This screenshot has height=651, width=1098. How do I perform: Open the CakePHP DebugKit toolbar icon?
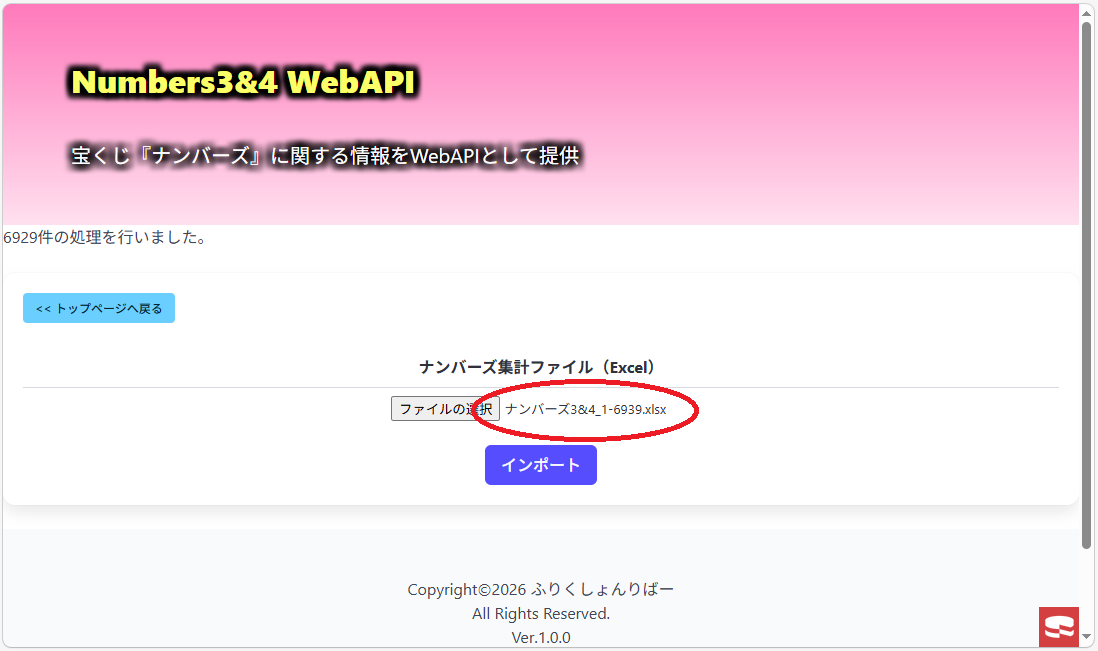pos(1059,626)
